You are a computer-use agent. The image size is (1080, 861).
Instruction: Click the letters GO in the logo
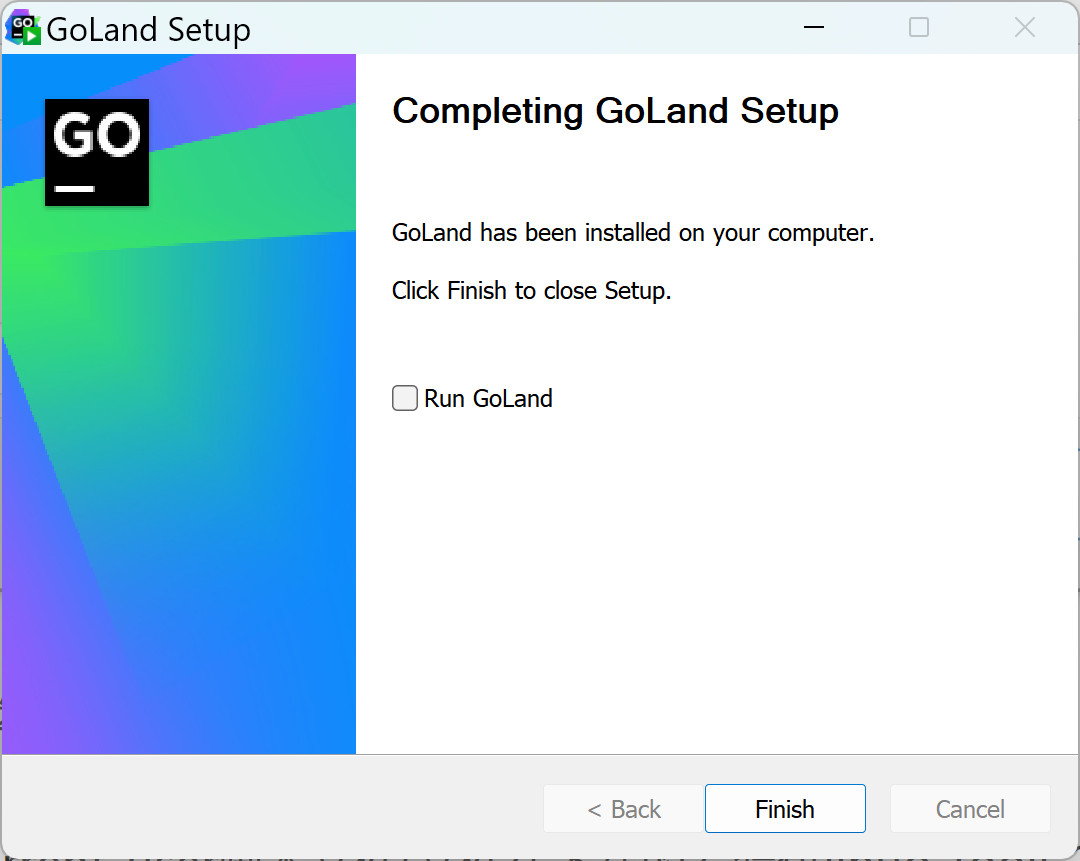(x=96, y=135)
